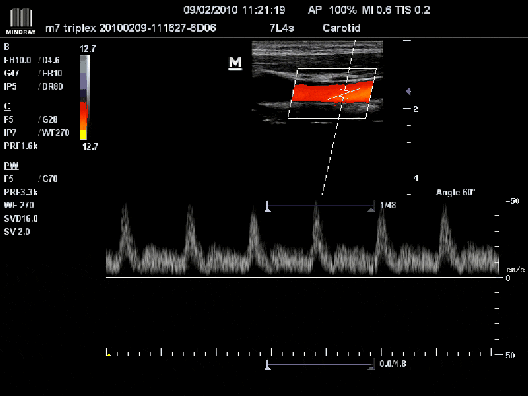Image resolution: width=528 pixels, height=396 pixels.
Task: Click the upper cine bar right handle
Action: tap(371, 208)
